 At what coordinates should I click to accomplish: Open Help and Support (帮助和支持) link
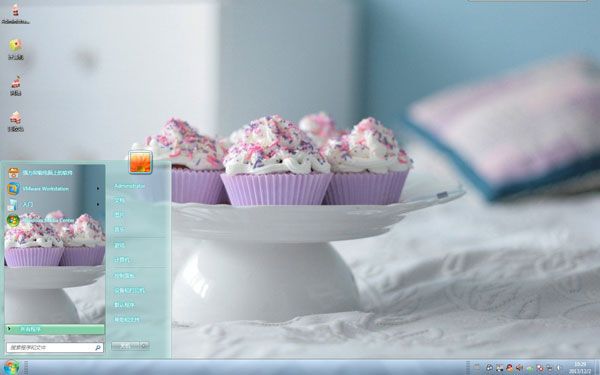coord(127,319)
